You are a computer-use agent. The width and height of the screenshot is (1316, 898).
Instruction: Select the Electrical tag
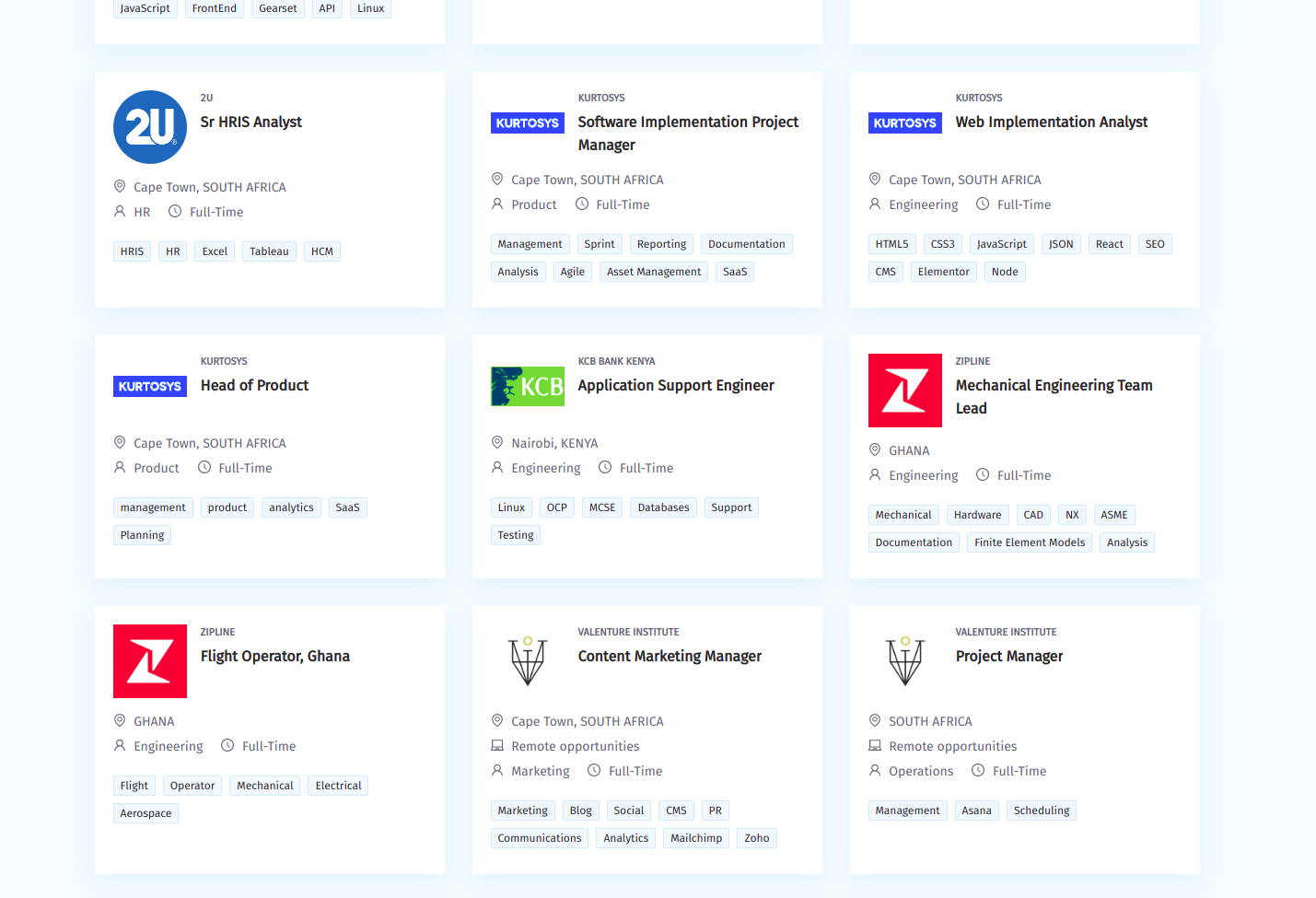(x=338, y=786)
